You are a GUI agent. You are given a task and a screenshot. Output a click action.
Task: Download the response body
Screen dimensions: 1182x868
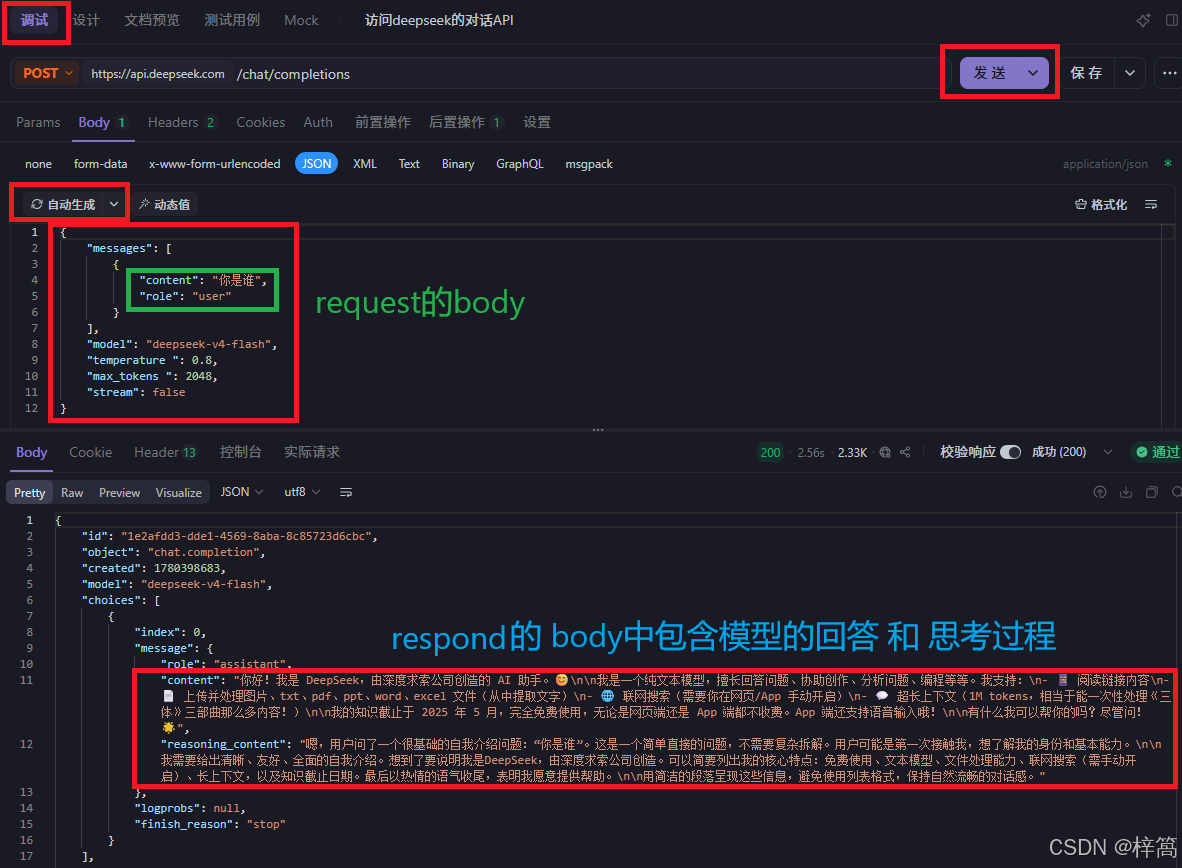point(1125,492)
